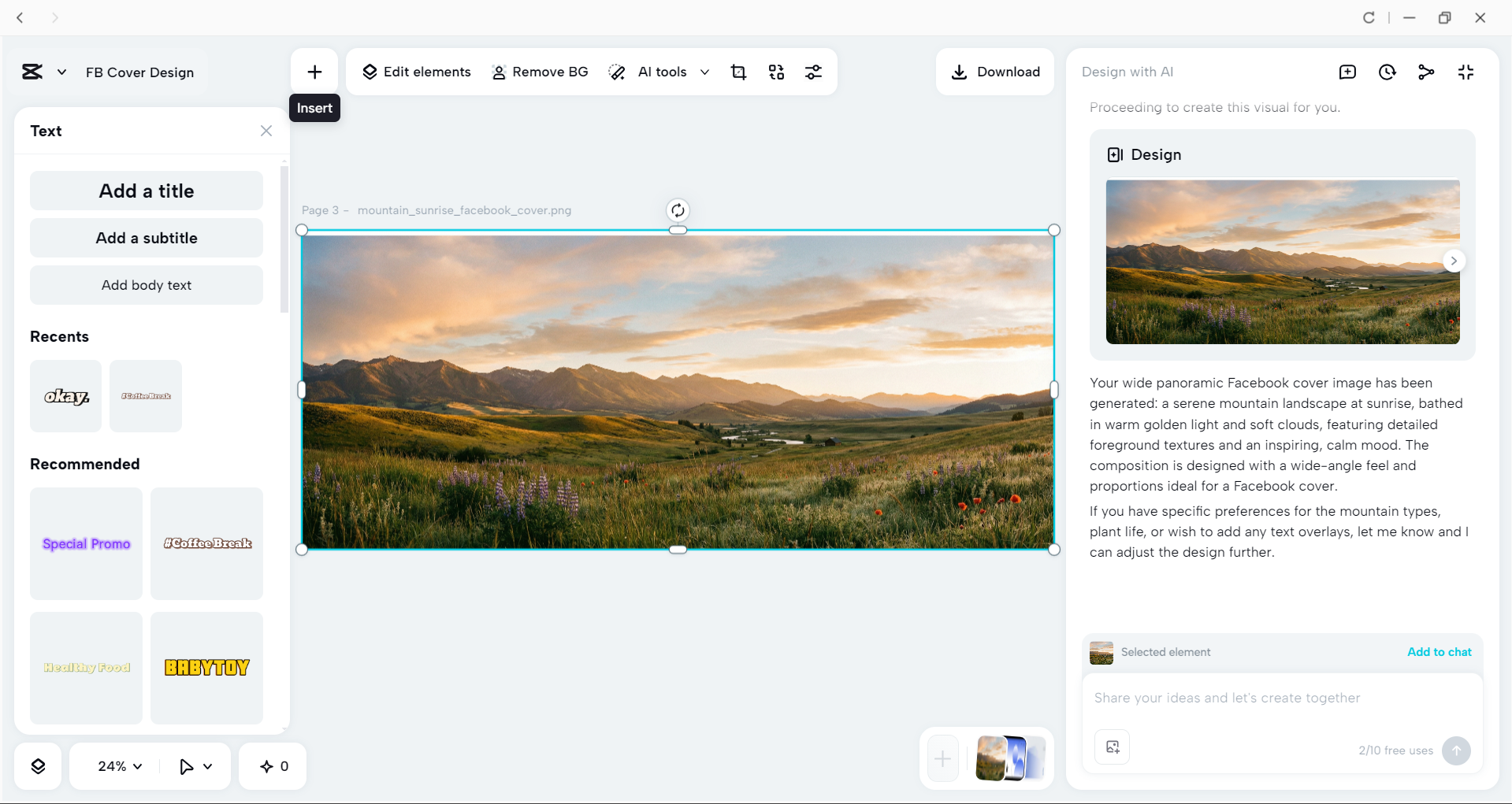Close the Text panel

click(266, 131)
